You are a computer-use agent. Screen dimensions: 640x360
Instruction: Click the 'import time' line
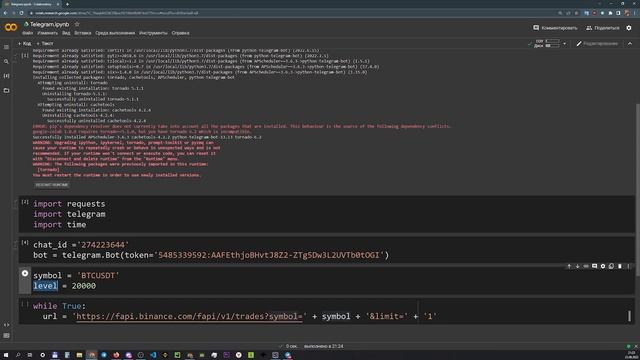pyautogui.click(x=60, y=224)
